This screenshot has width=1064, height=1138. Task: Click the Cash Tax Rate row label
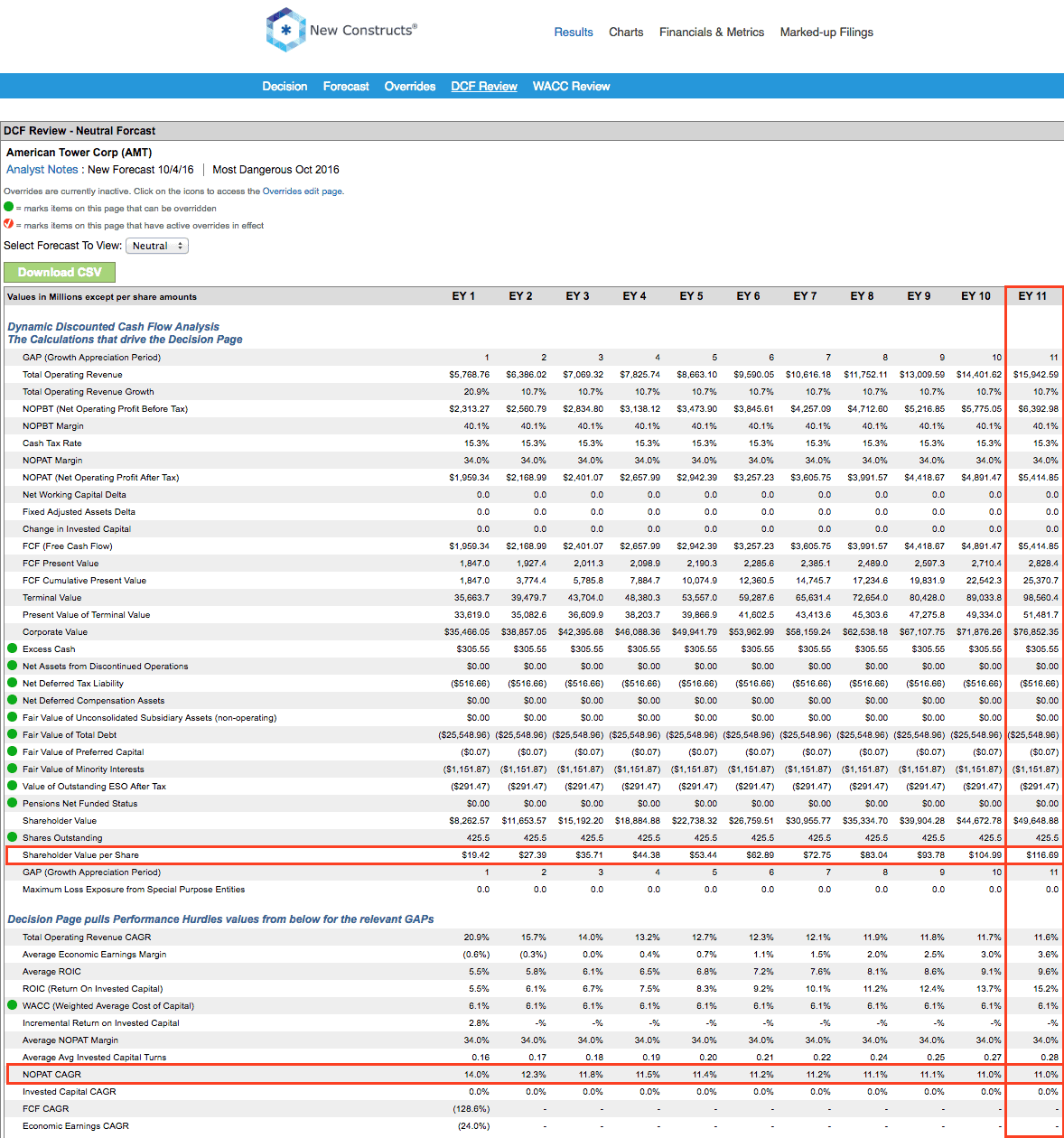click(x=52, y=443)
